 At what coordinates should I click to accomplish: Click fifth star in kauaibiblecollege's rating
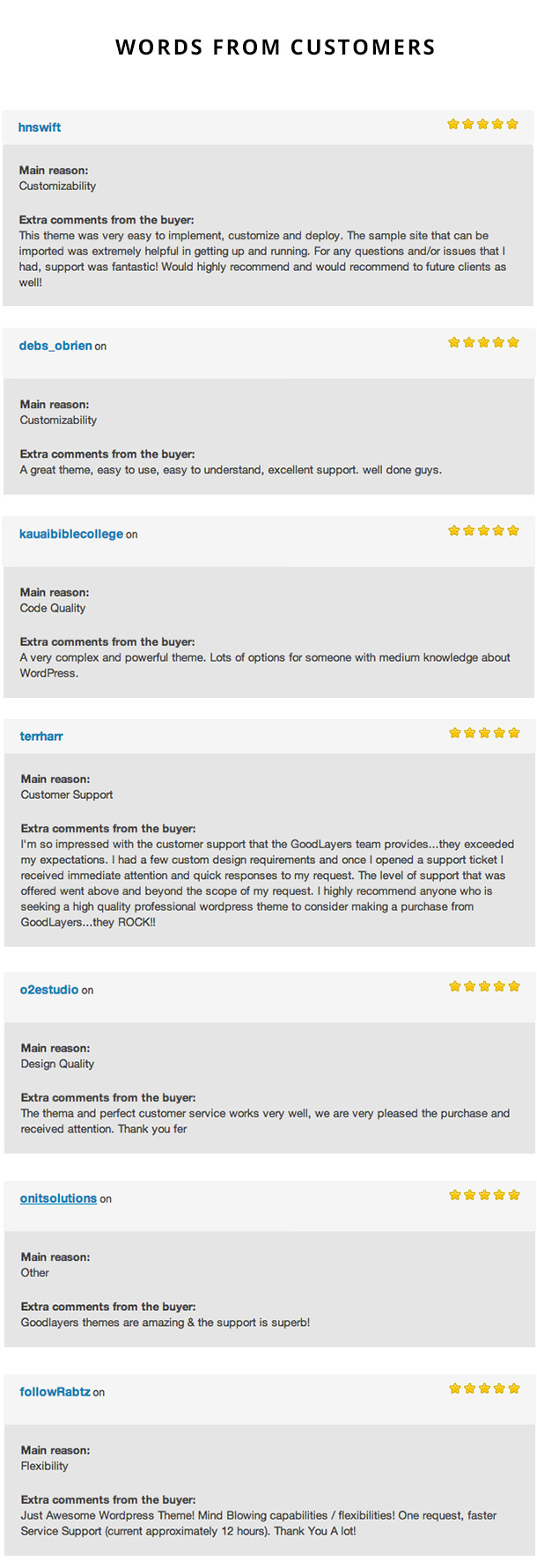(x=513, y=531)
